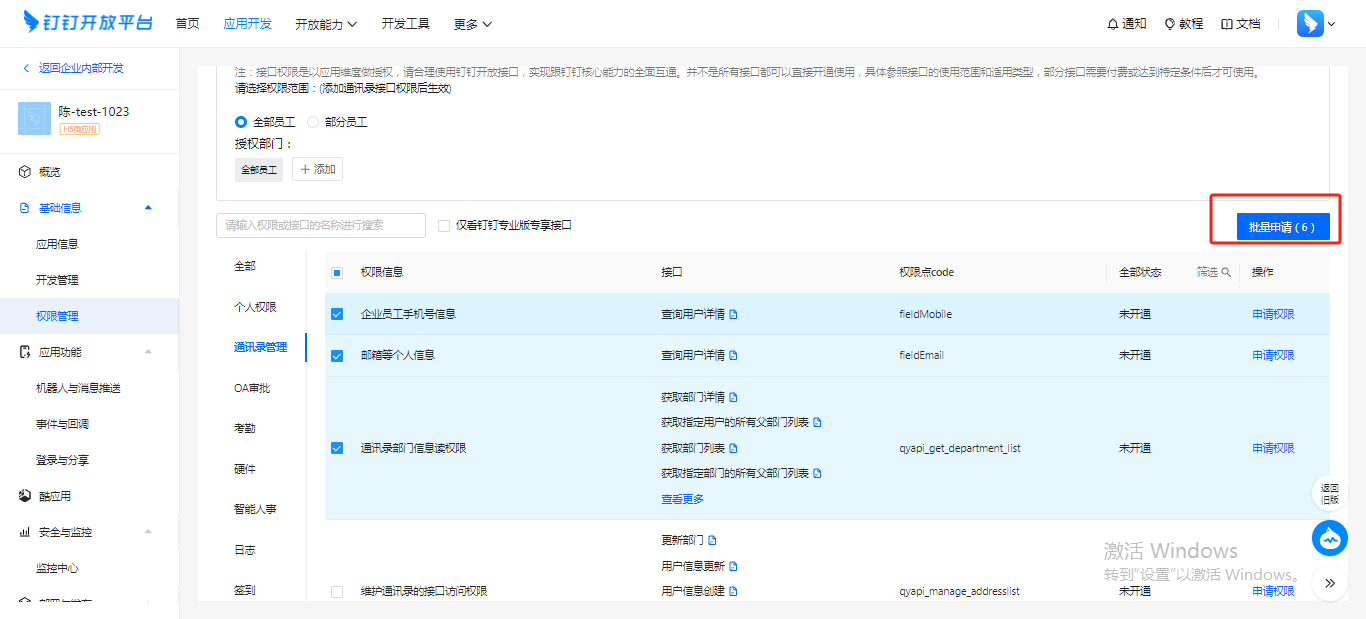
Task: Open the 开放能力 dropdown menu
Action: [324, 24]
